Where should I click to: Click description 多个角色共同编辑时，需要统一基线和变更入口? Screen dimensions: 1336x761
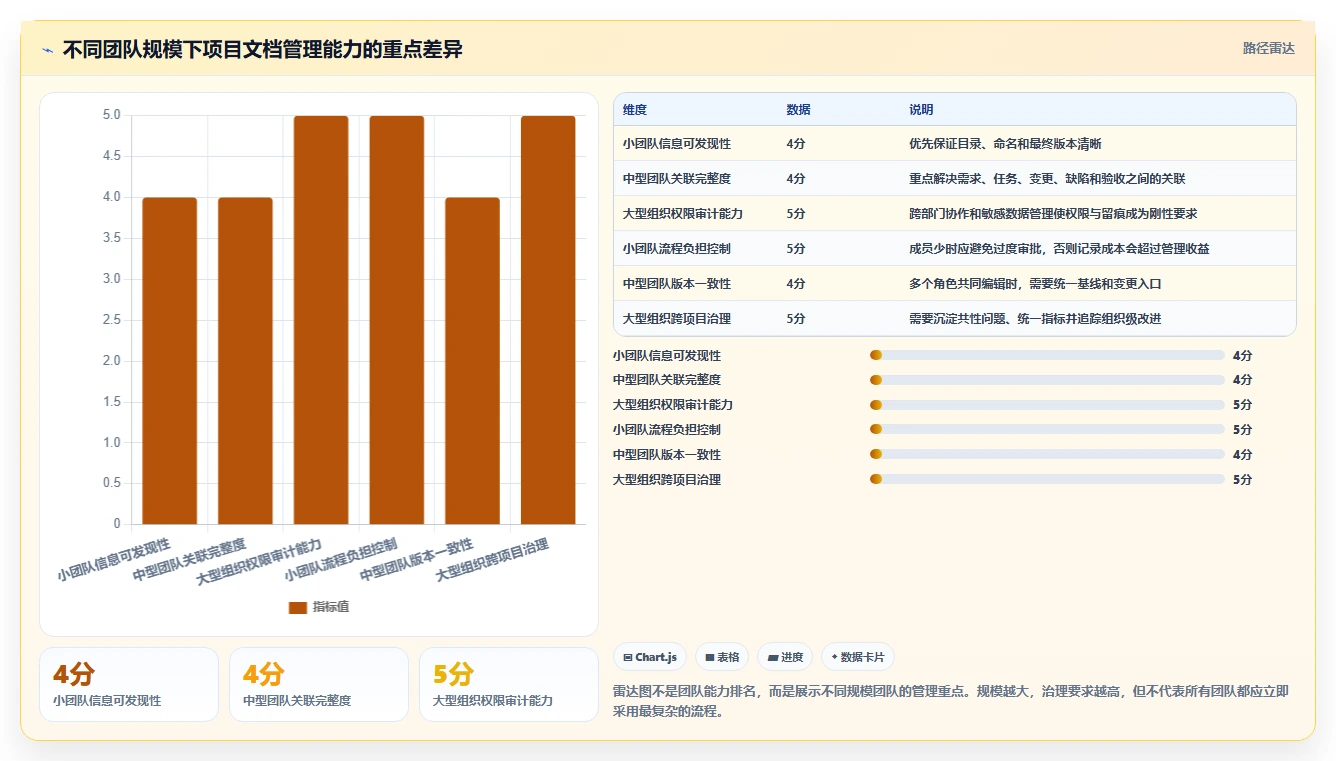pos(1035,284)
